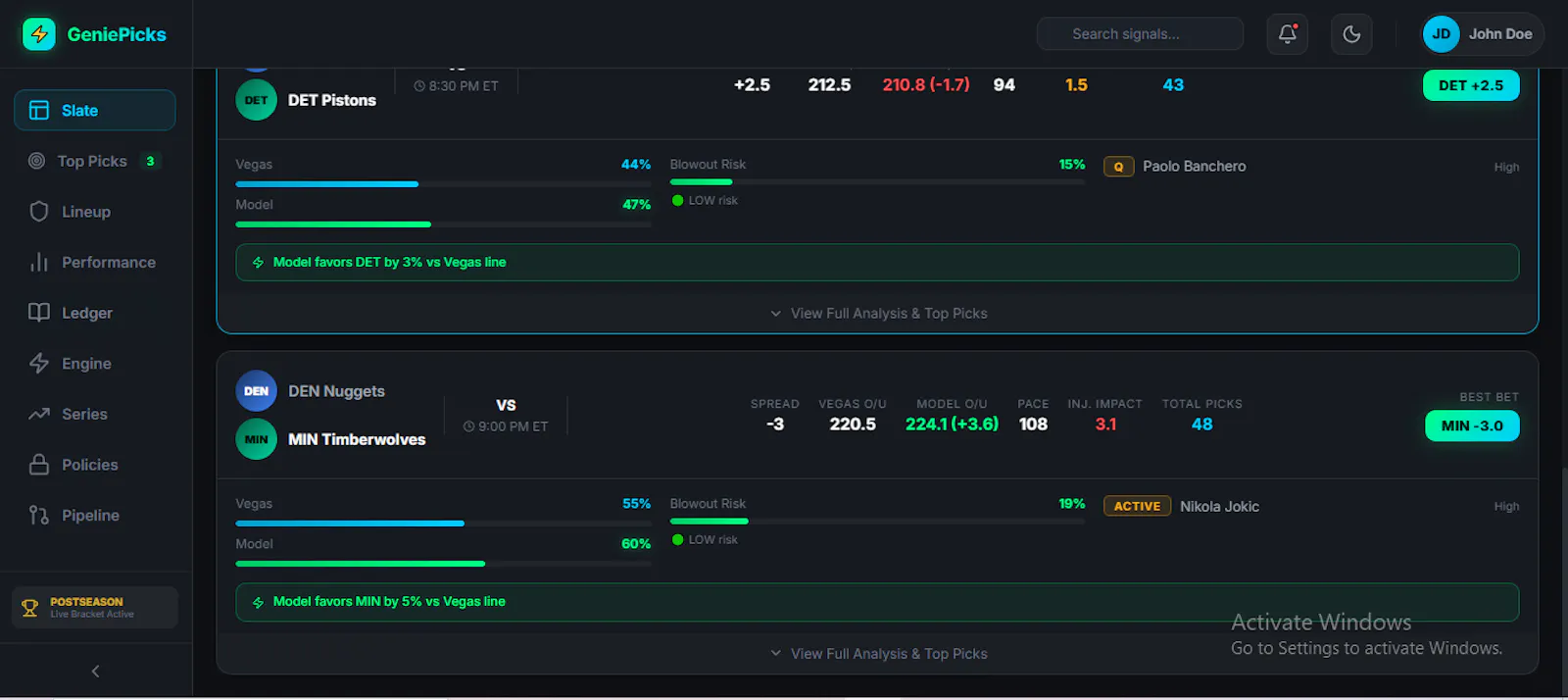
Task: Expand full analysis for DEN vs MIN game
Action: (x=878, y=654)
